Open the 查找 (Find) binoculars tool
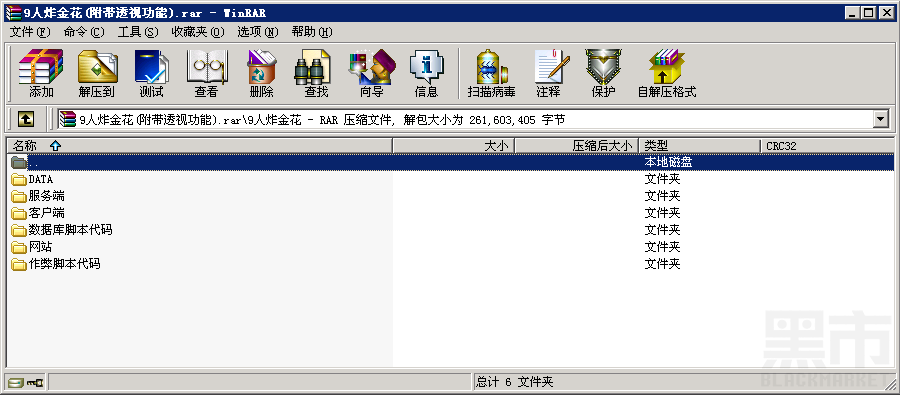 tap(316, 73)
